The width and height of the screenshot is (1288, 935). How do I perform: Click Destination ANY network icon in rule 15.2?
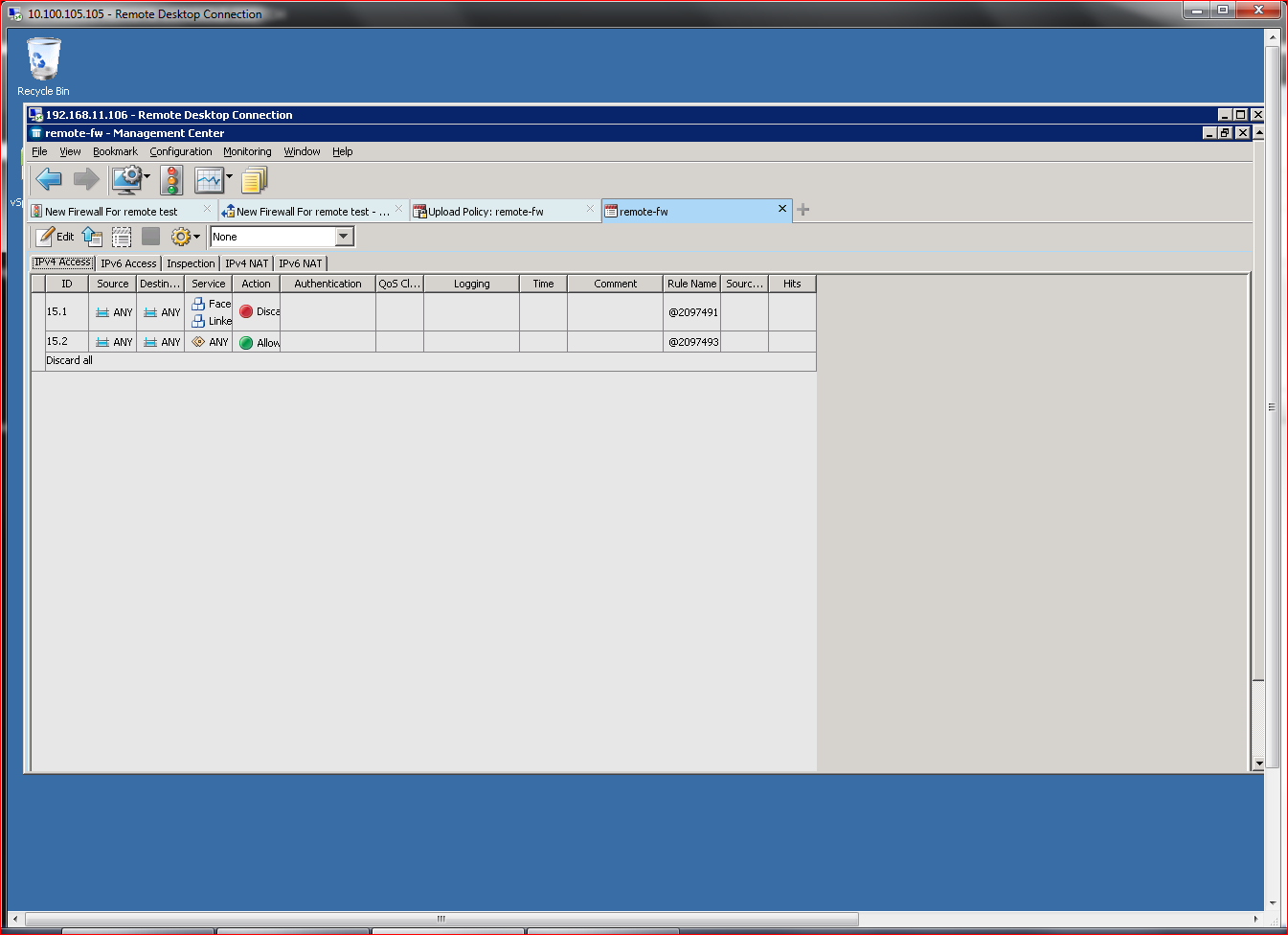pos(150,342)
